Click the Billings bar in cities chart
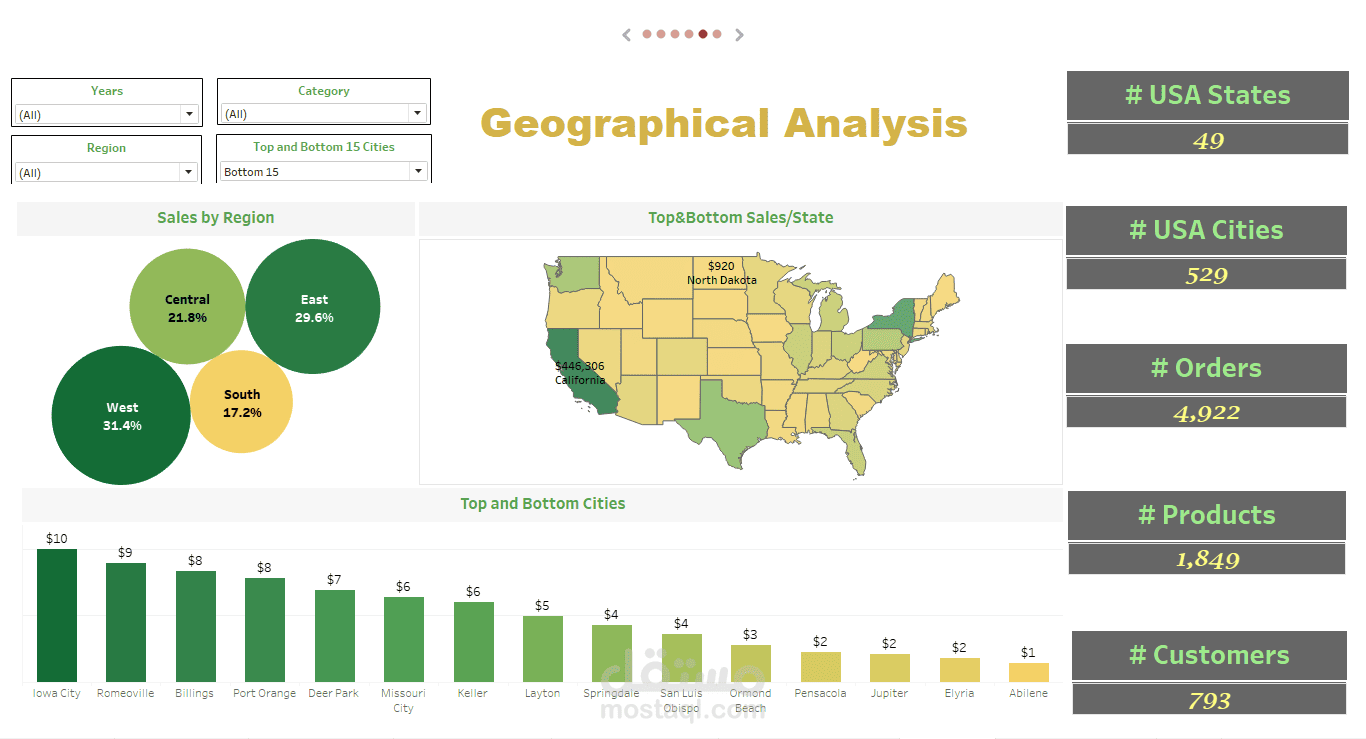 coord(196,626)
